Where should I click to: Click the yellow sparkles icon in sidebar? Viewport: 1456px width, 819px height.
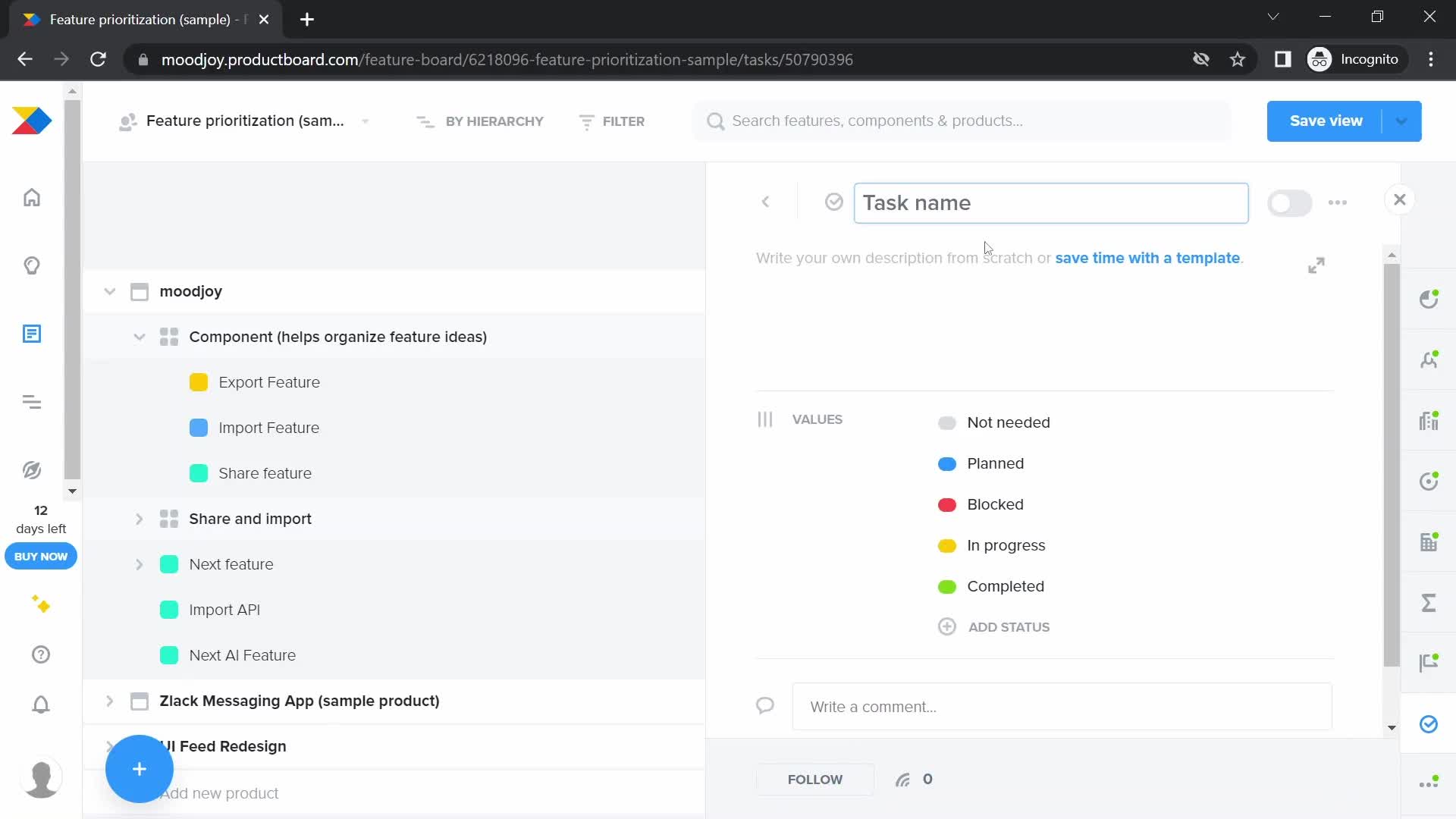(x=41, y=604)
